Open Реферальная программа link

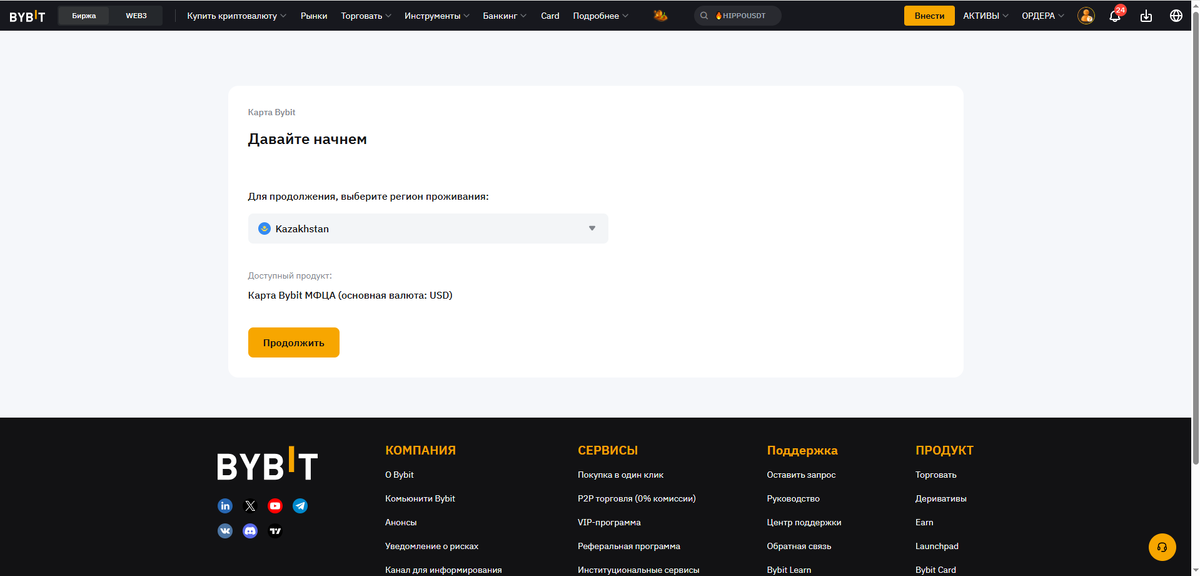tap(629, 546)
